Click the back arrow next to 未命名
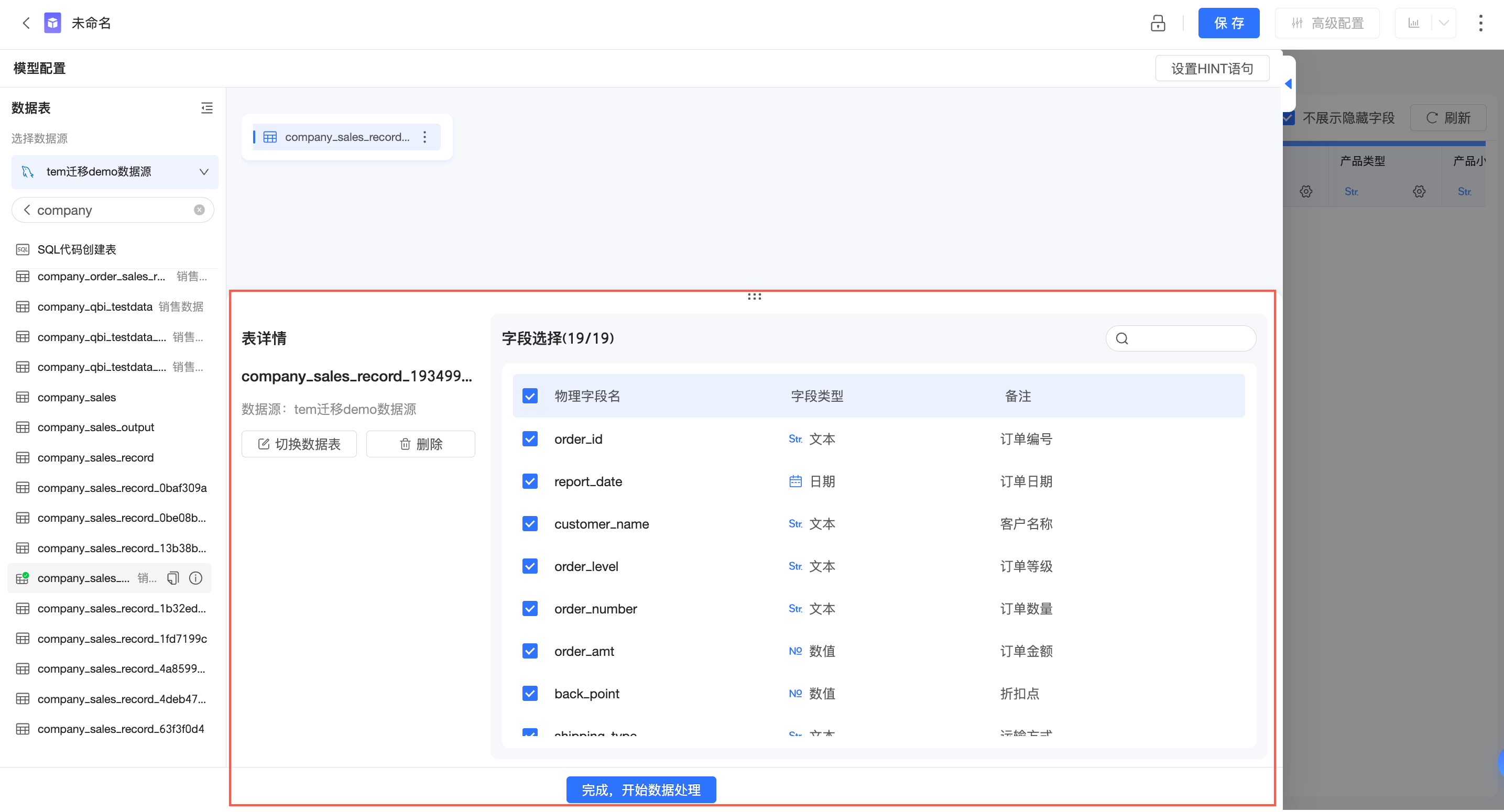Image resolution: width=1504 pixels, height=812 pixels. pos(26,23)
